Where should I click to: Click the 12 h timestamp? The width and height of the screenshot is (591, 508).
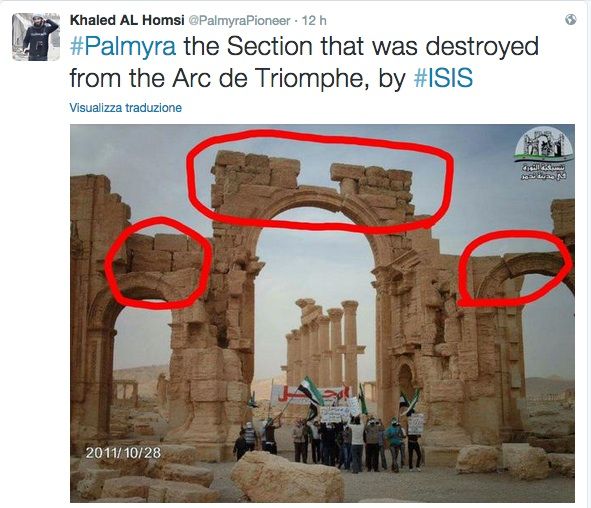[x=314, y=20]
